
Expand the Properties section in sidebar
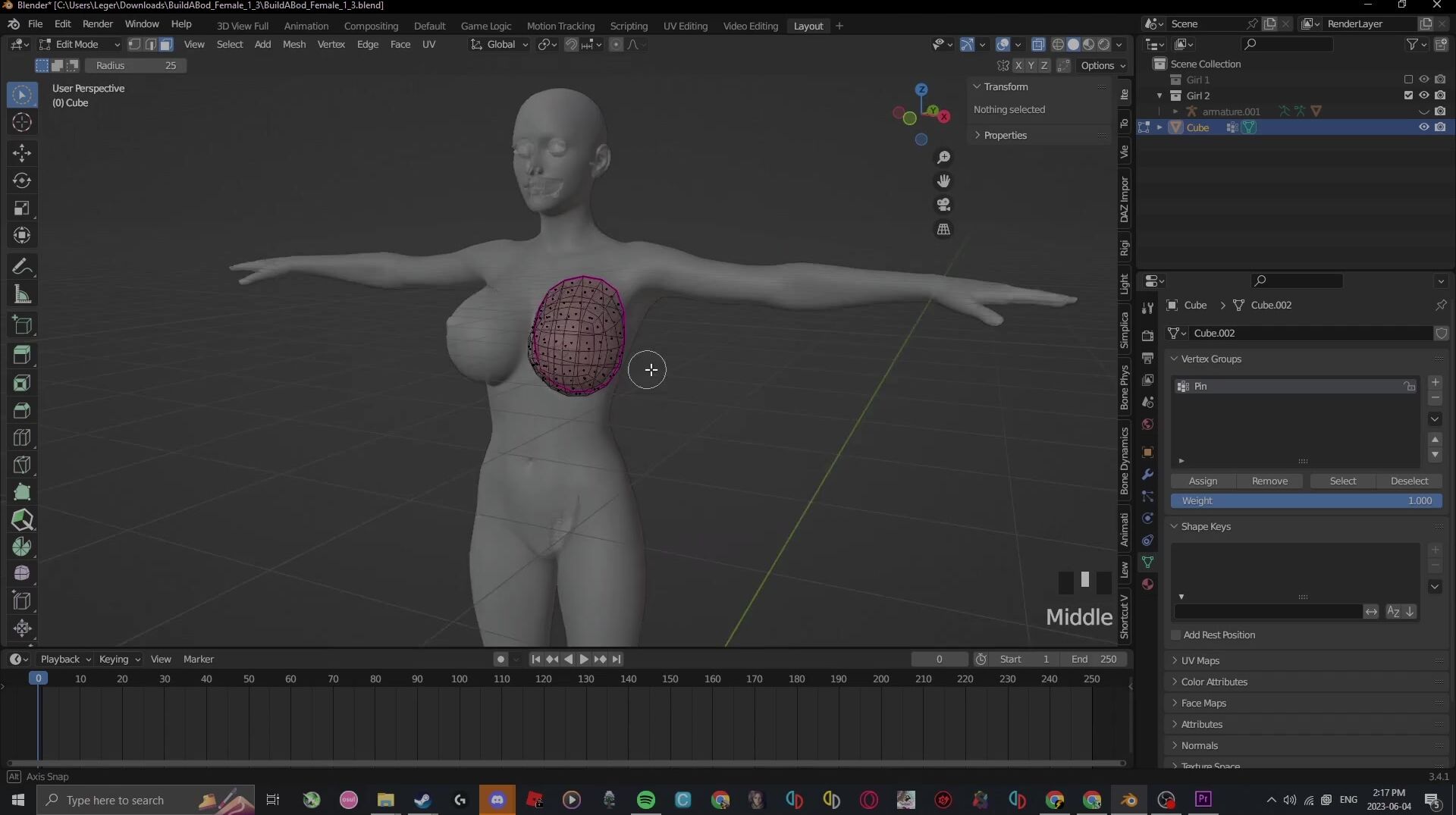tap(1005, 136)
